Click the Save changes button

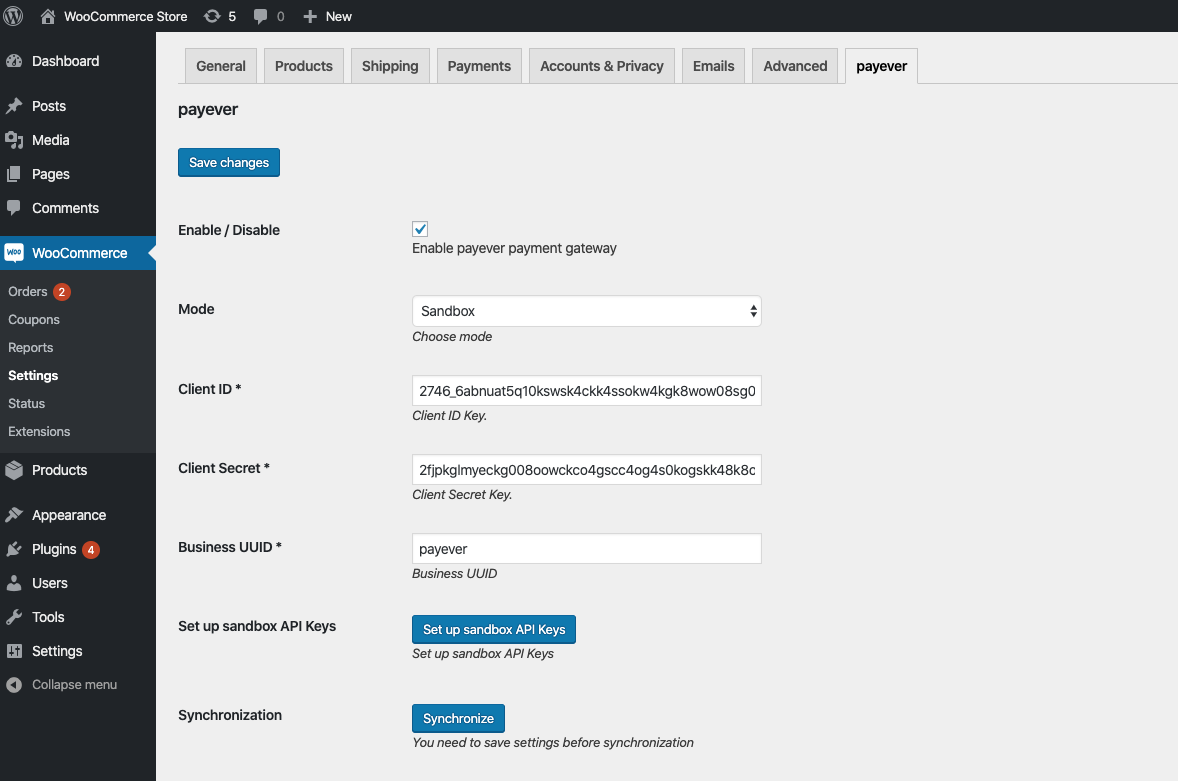point(229,162)
